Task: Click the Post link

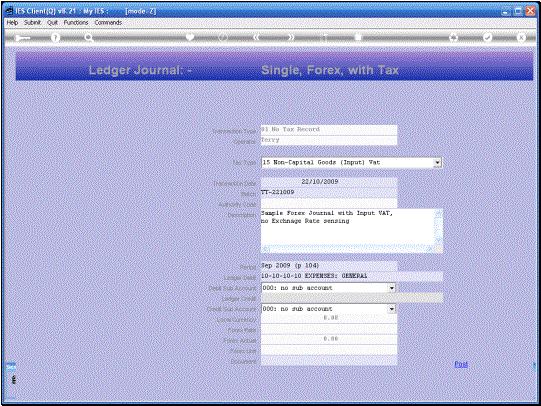Action: click(461, 364)
